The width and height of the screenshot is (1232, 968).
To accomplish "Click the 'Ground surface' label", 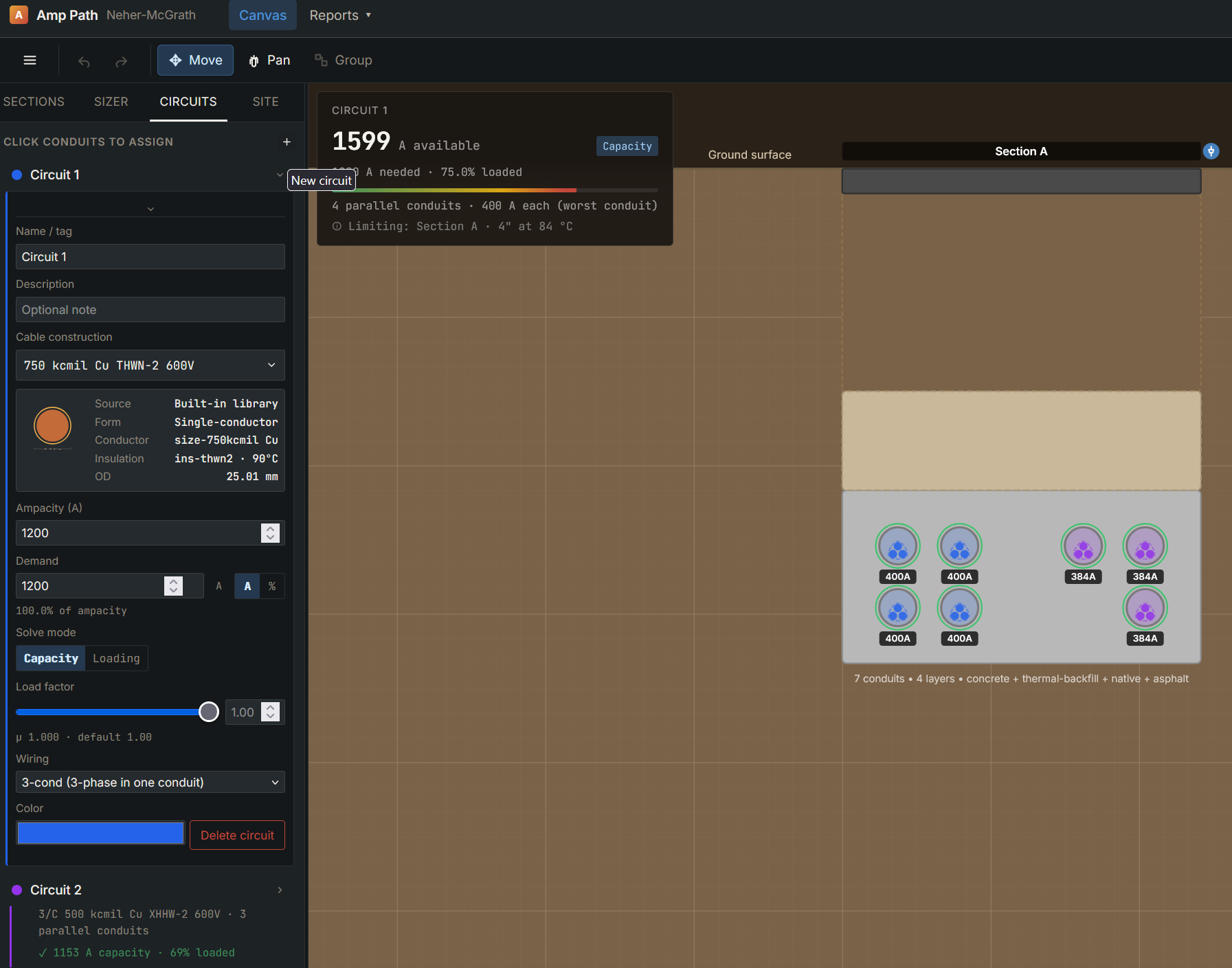I will (750, 155).
